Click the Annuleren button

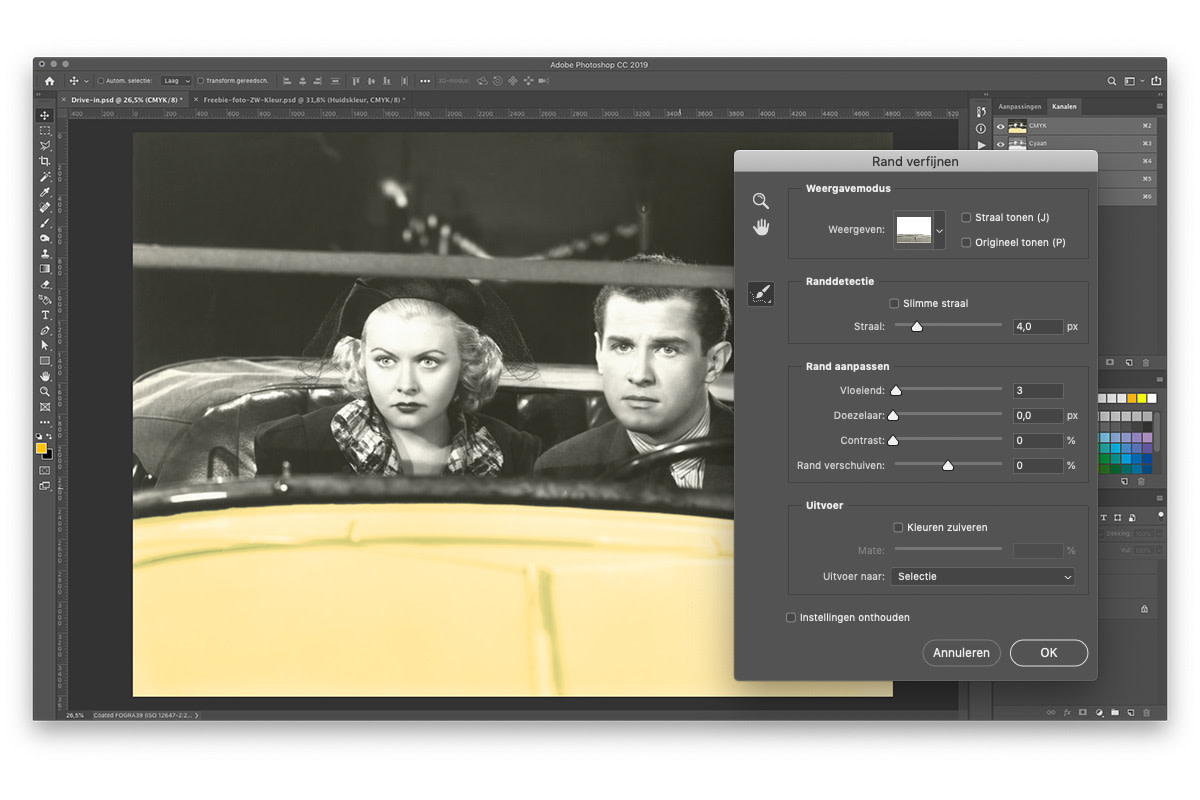(x=961, y=653)
